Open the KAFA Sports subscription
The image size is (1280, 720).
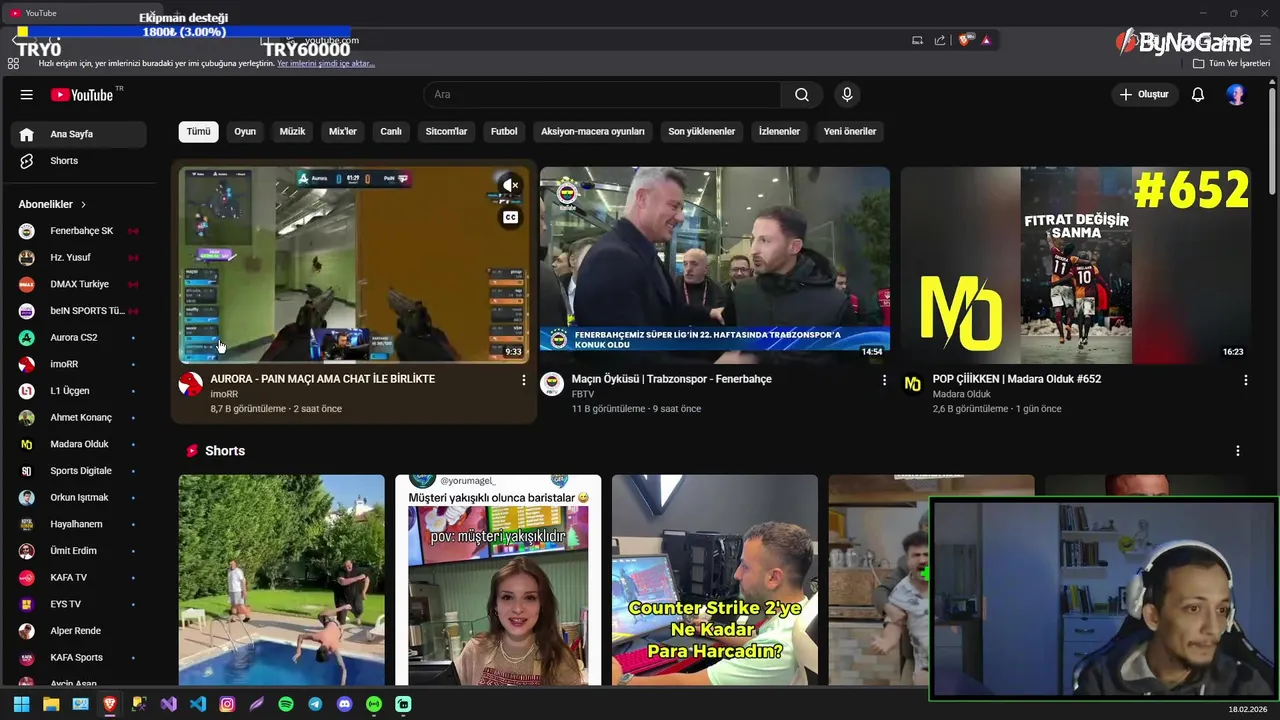(79, 658)
